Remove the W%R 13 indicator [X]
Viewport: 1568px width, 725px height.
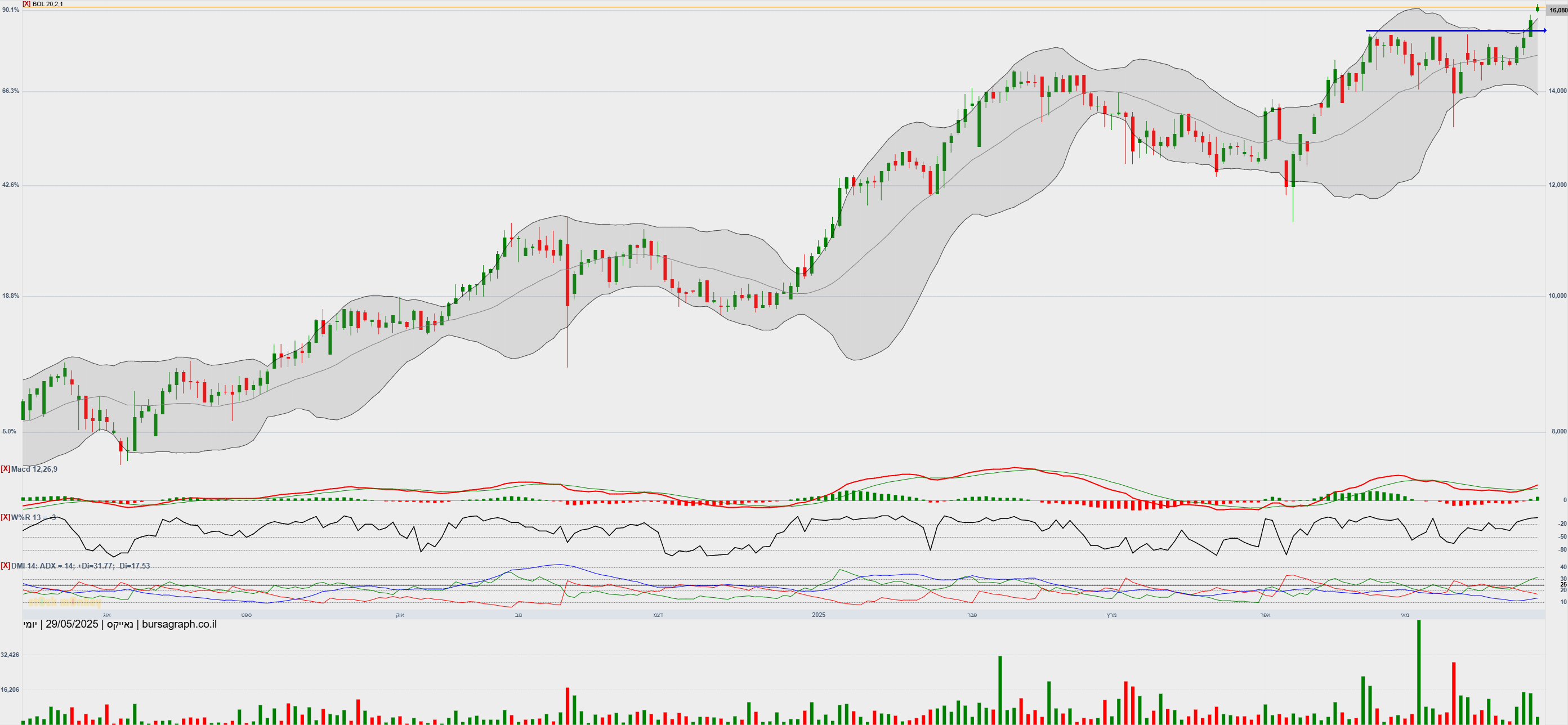tap(5, 517)
